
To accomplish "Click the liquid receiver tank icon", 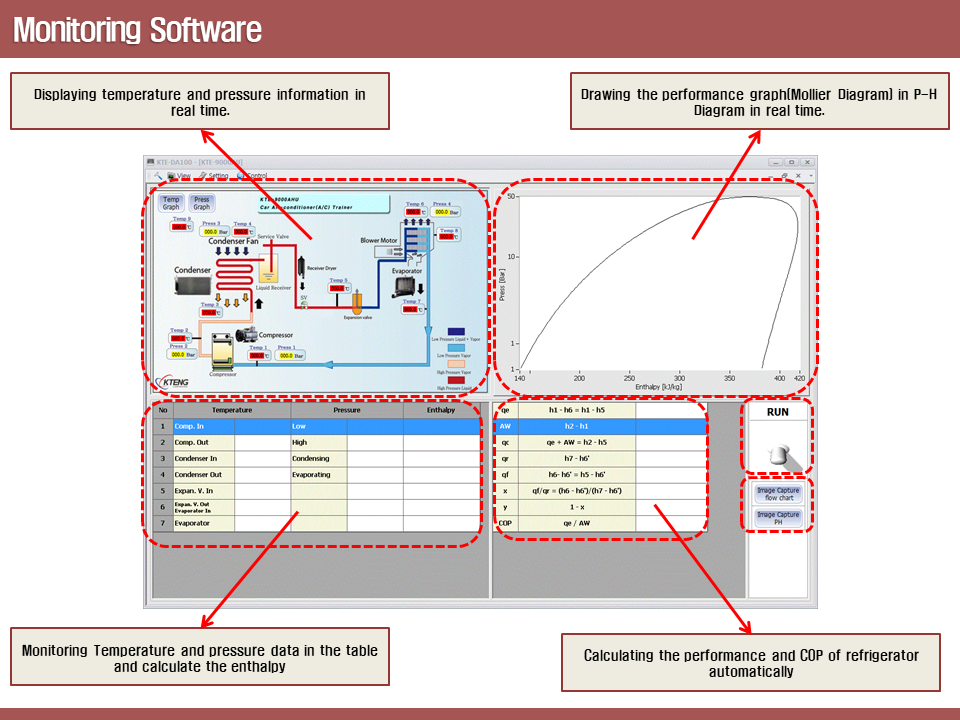I will click(x=267, y=265).
